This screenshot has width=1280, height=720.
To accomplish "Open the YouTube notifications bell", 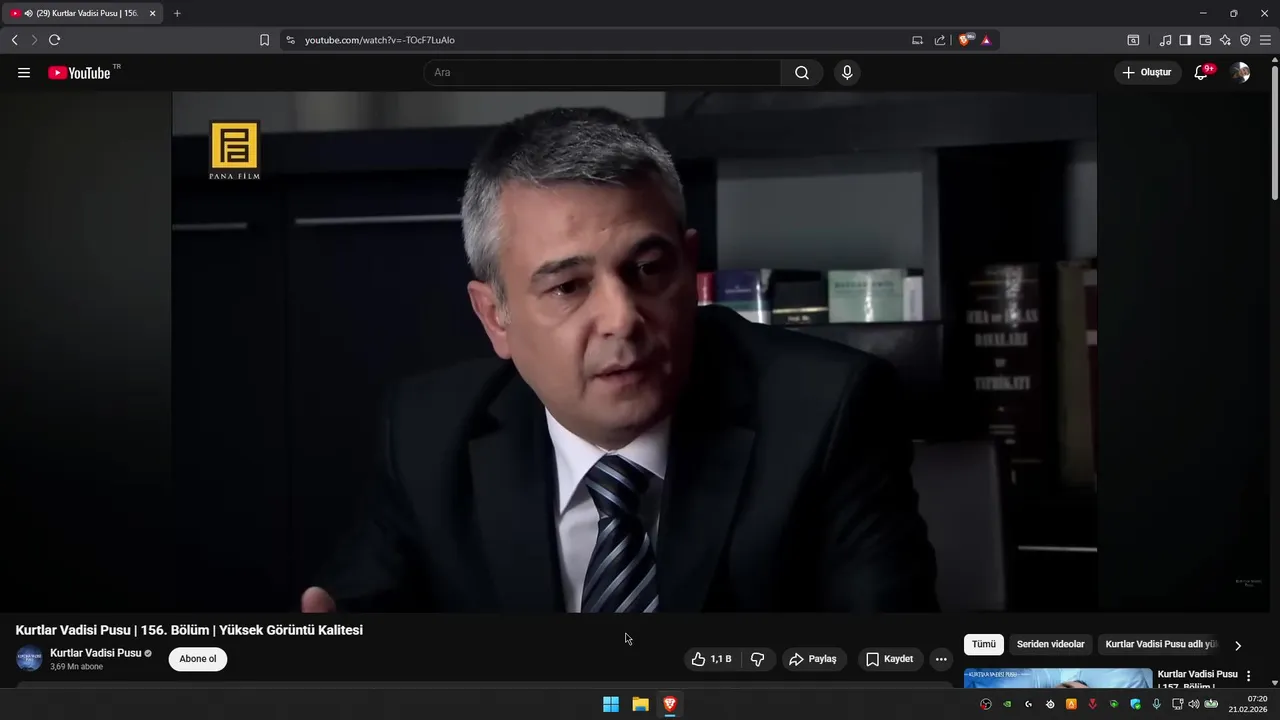I will [x=1201, y=73].
